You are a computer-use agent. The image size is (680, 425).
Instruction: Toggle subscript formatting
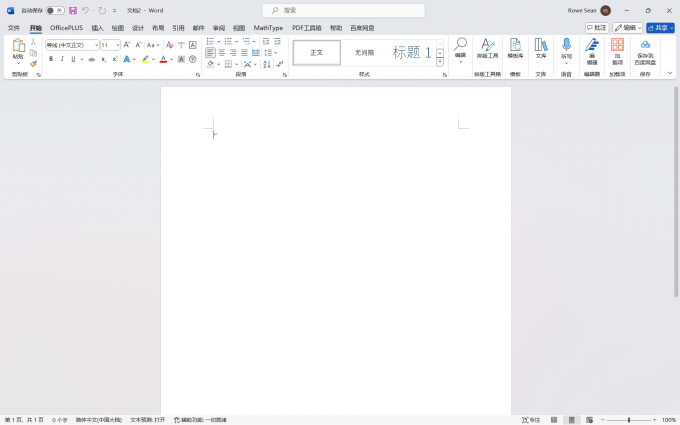pyautogui.click(x=103, y=59)
